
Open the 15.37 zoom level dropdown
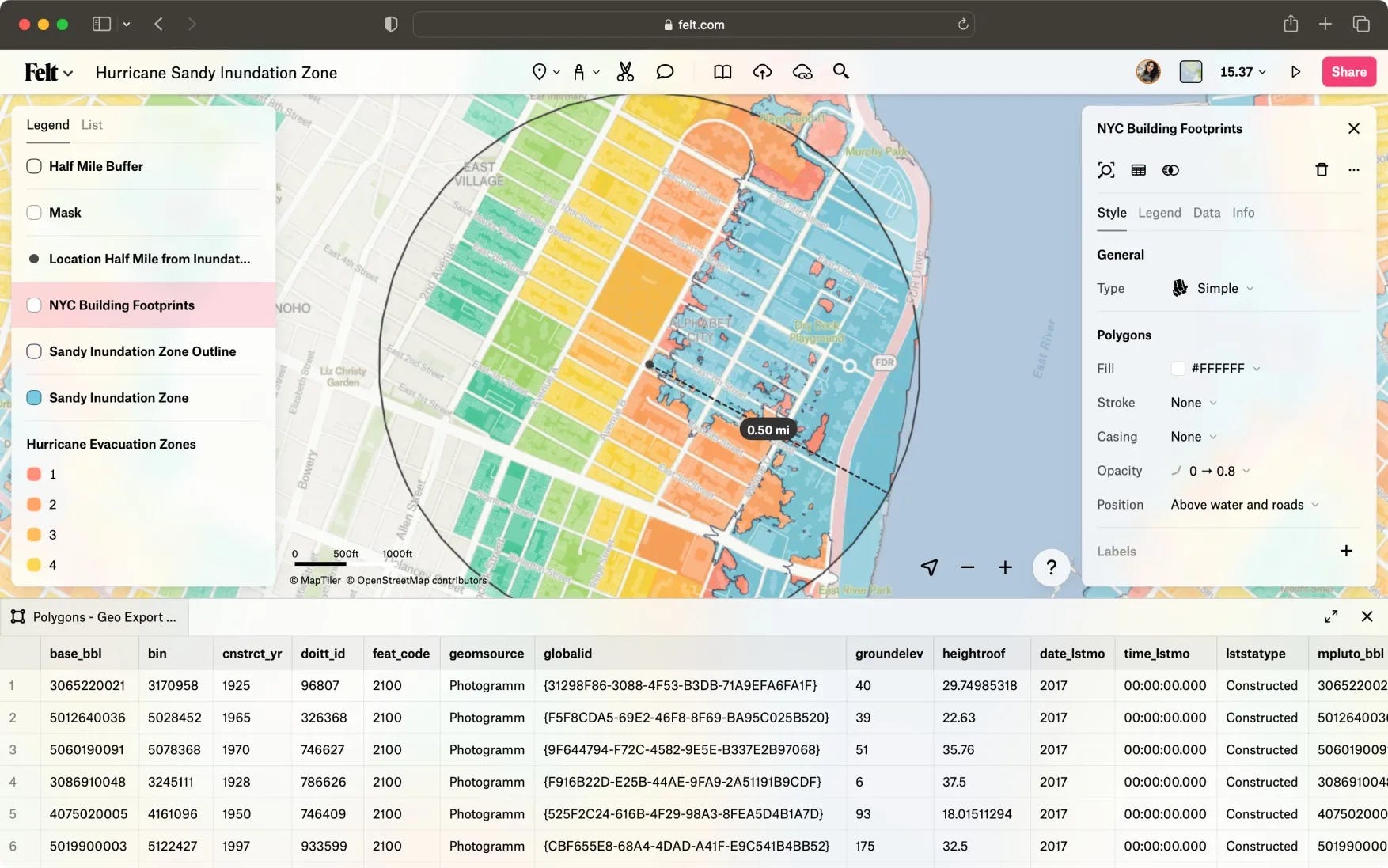[1242, 72]
